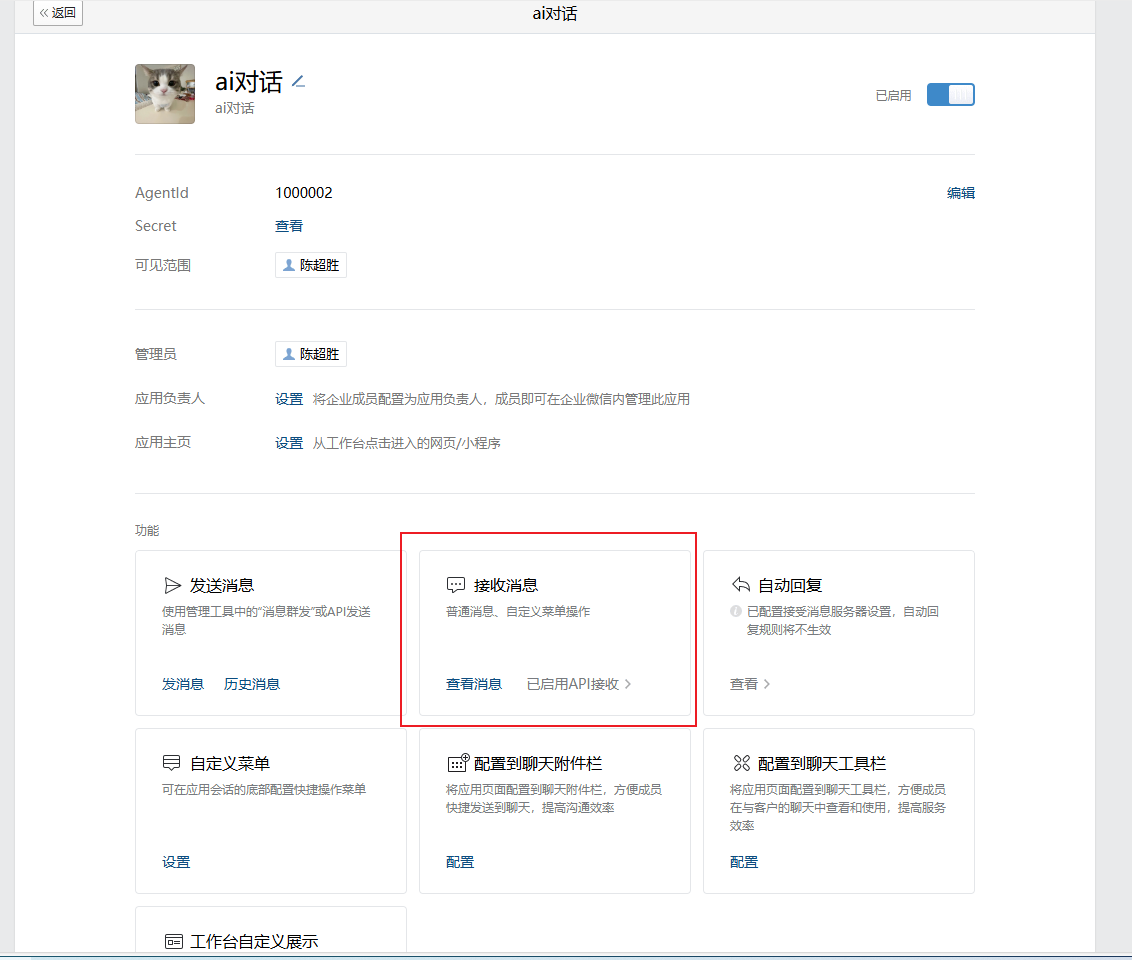Click the 接收消息 card heading

pyautogui.click(x=505, y=585)
